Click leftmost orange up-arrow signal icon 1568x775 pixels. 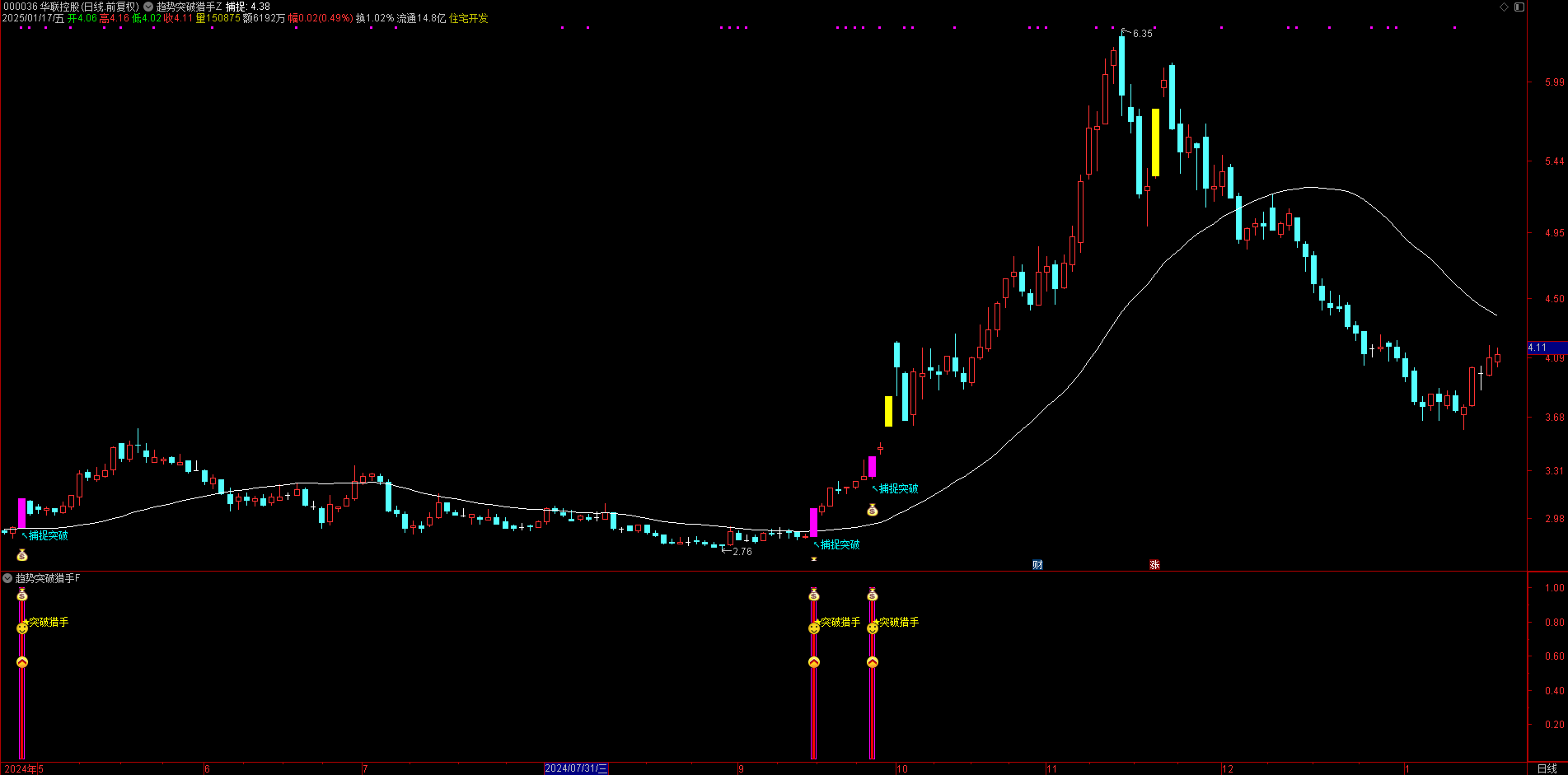[x=22, y=662]
